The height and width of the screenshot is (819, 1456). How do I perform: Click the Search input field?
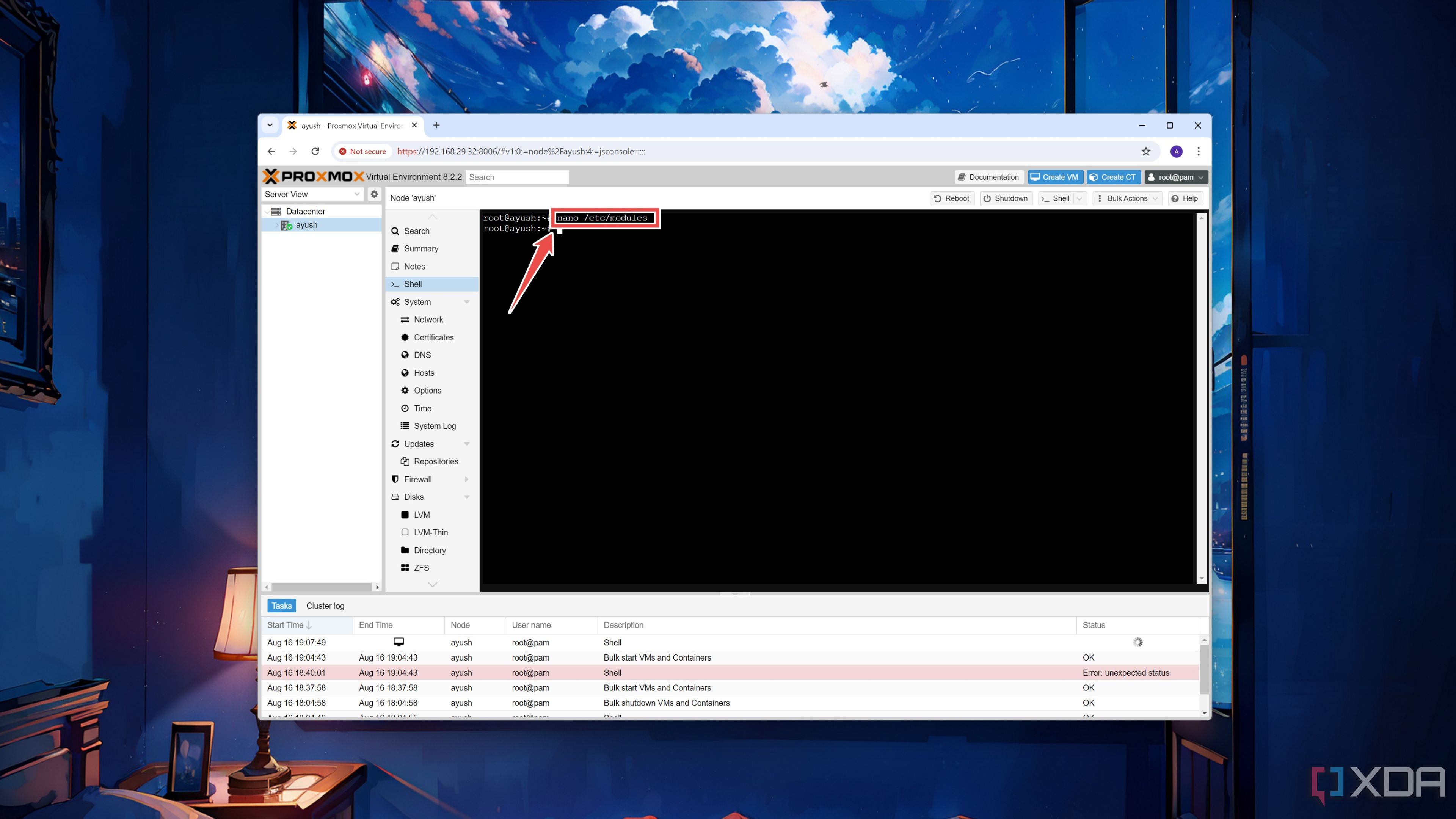tap(518, 177)
